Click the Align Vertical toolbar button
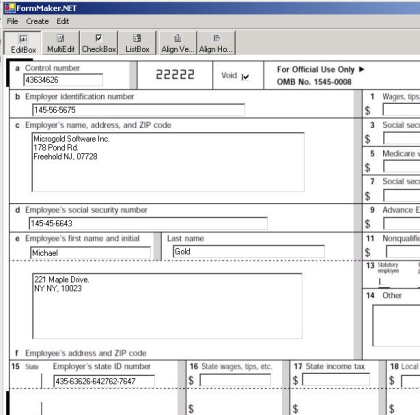420x415 pixels. [178, 43]
